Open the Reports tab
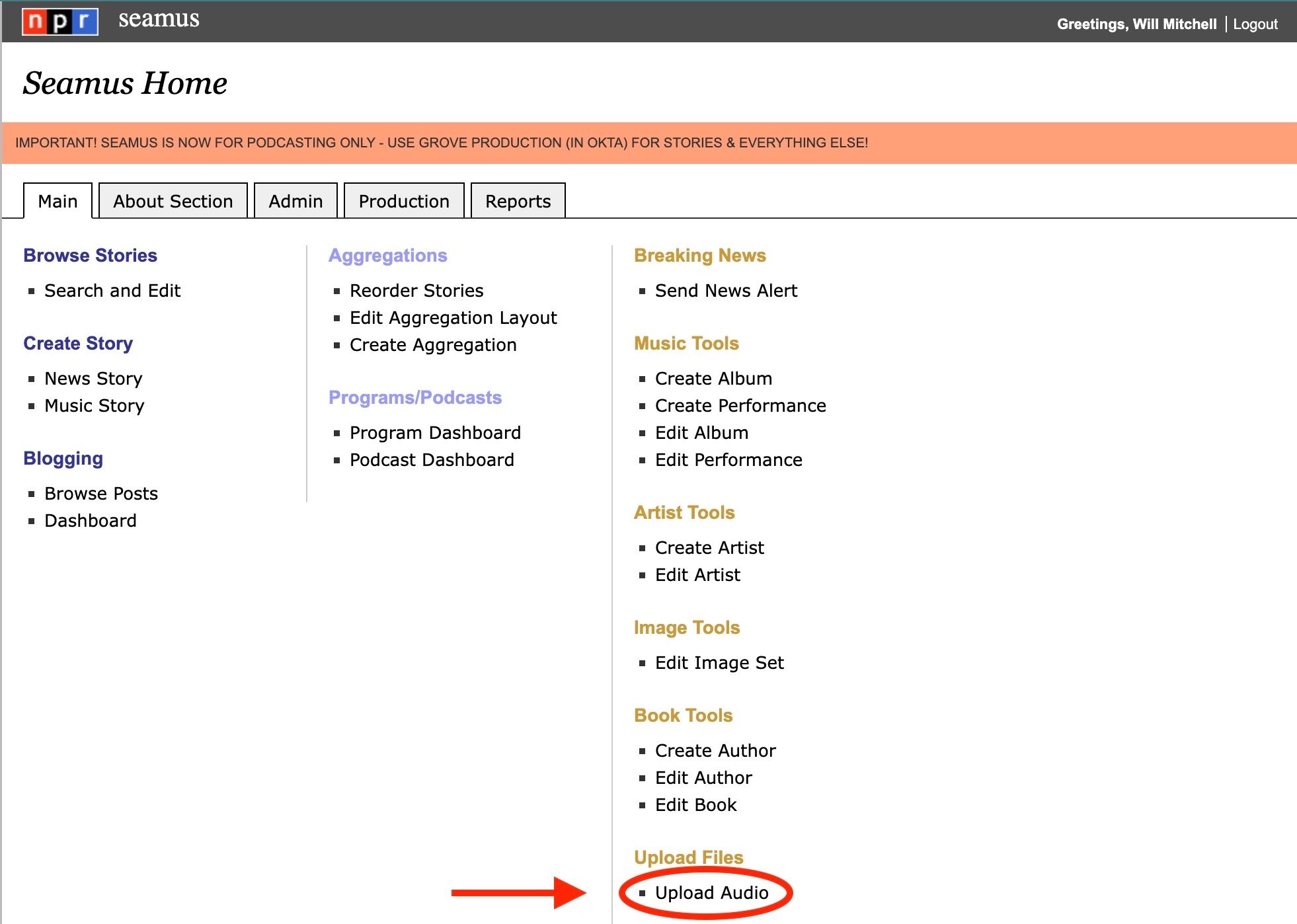 click(518, 201)
